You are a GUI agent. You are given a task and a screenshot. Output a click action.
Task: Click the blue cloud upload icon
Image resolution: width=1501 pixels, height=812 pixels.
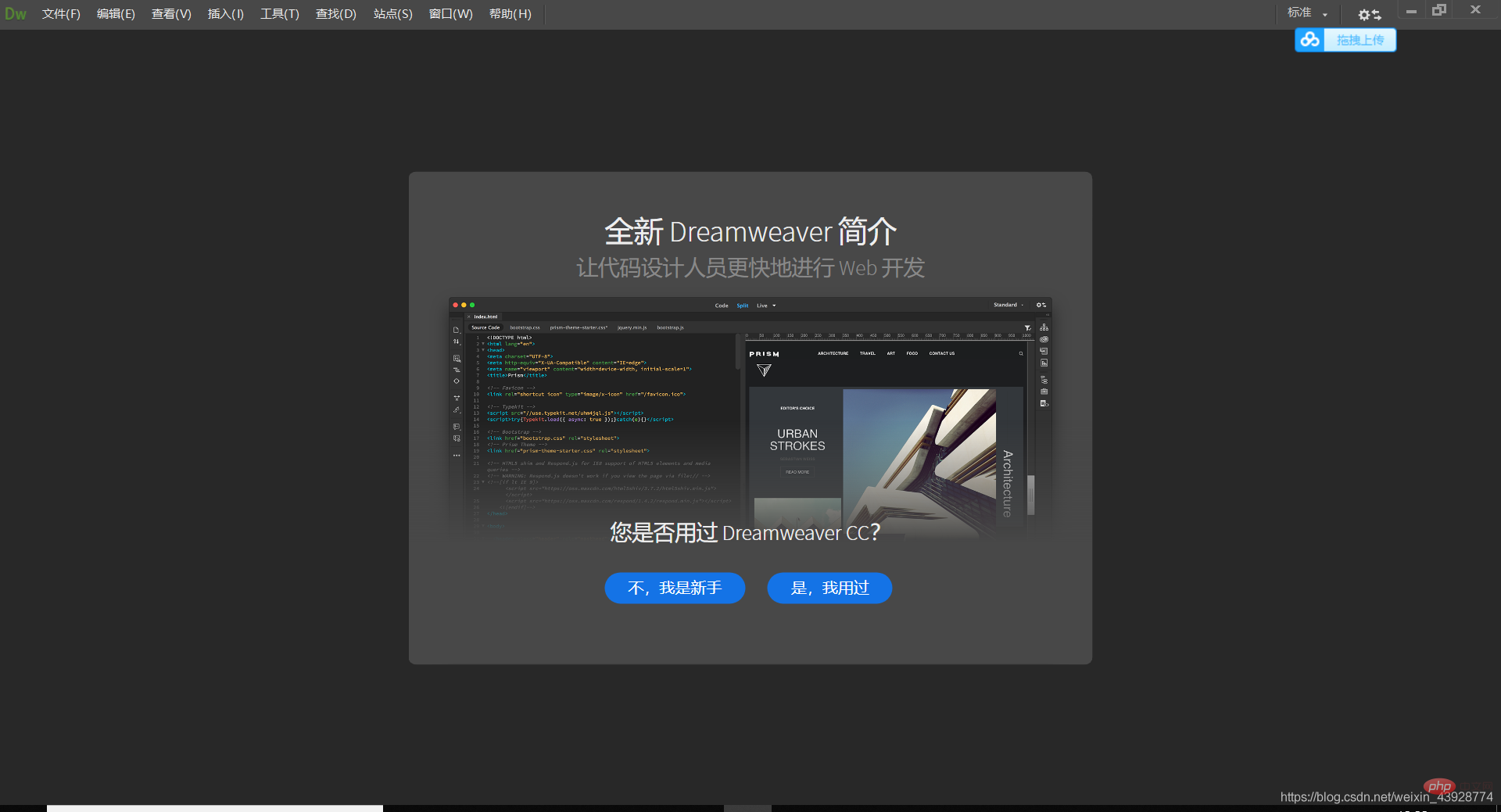coord(1310,40)
